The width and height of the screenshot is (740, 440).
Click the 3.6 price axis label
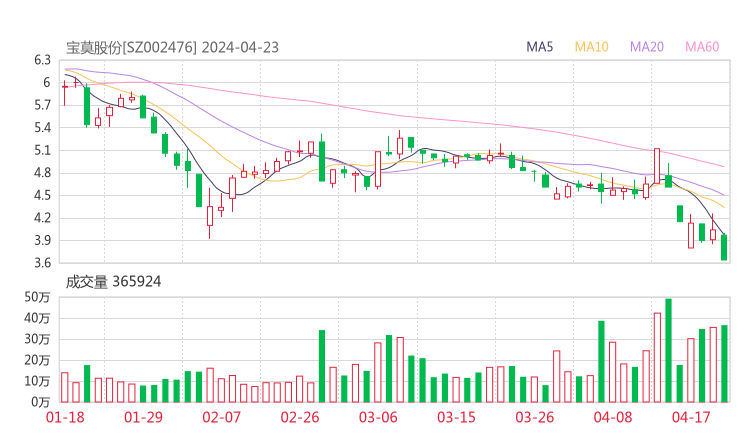[42, 263]
